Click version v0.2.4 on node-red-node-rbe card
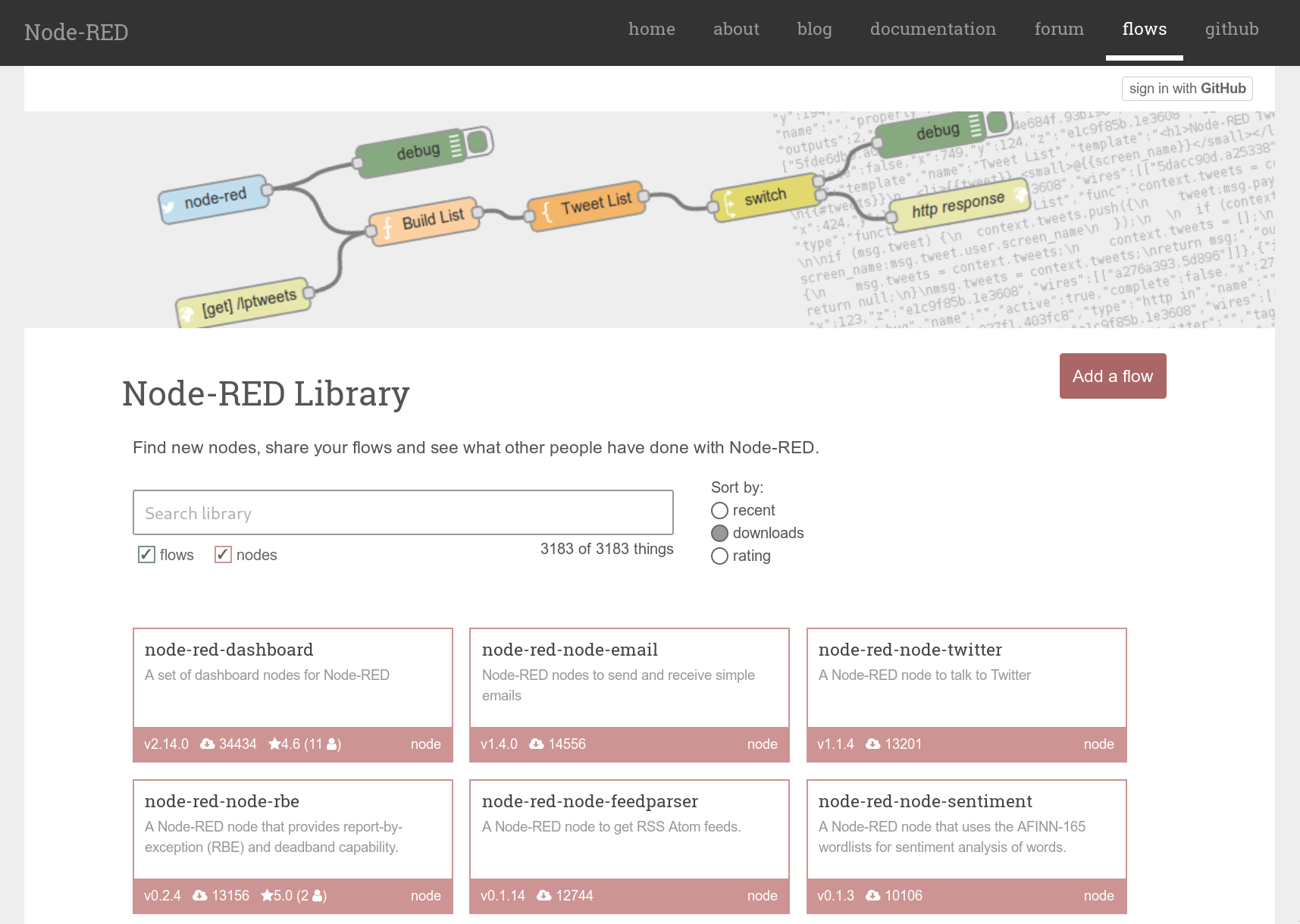Viewport: 1300px width, 924px height. tap(163, 896)
